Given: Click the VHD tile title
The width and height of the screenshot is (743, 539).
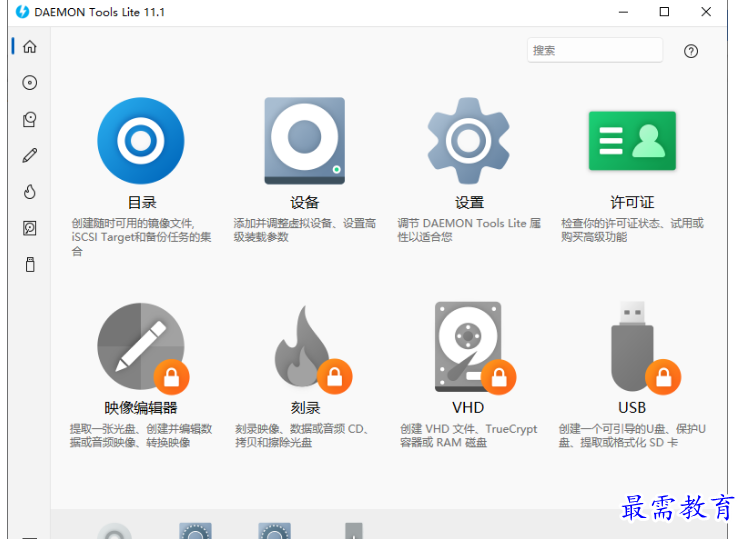Looking at the screenshot, I should pyautogui.click(x=468, y=408).
